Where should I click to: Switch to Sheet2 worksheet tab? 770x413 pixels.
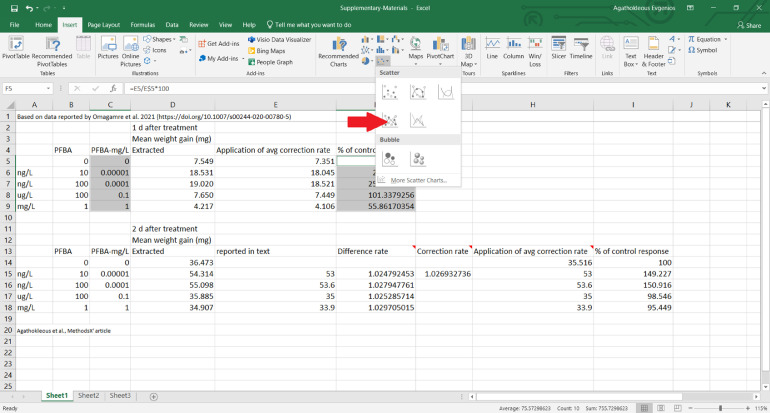[89, 395]
